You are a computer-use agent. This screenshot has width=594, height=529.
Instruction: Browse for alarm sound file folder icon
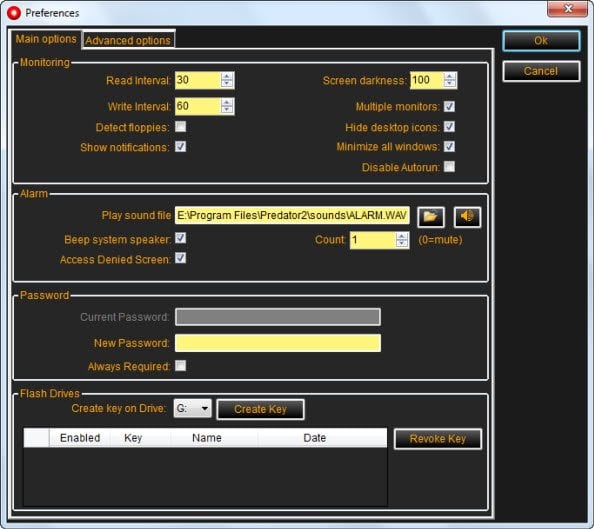coord(431,217)
